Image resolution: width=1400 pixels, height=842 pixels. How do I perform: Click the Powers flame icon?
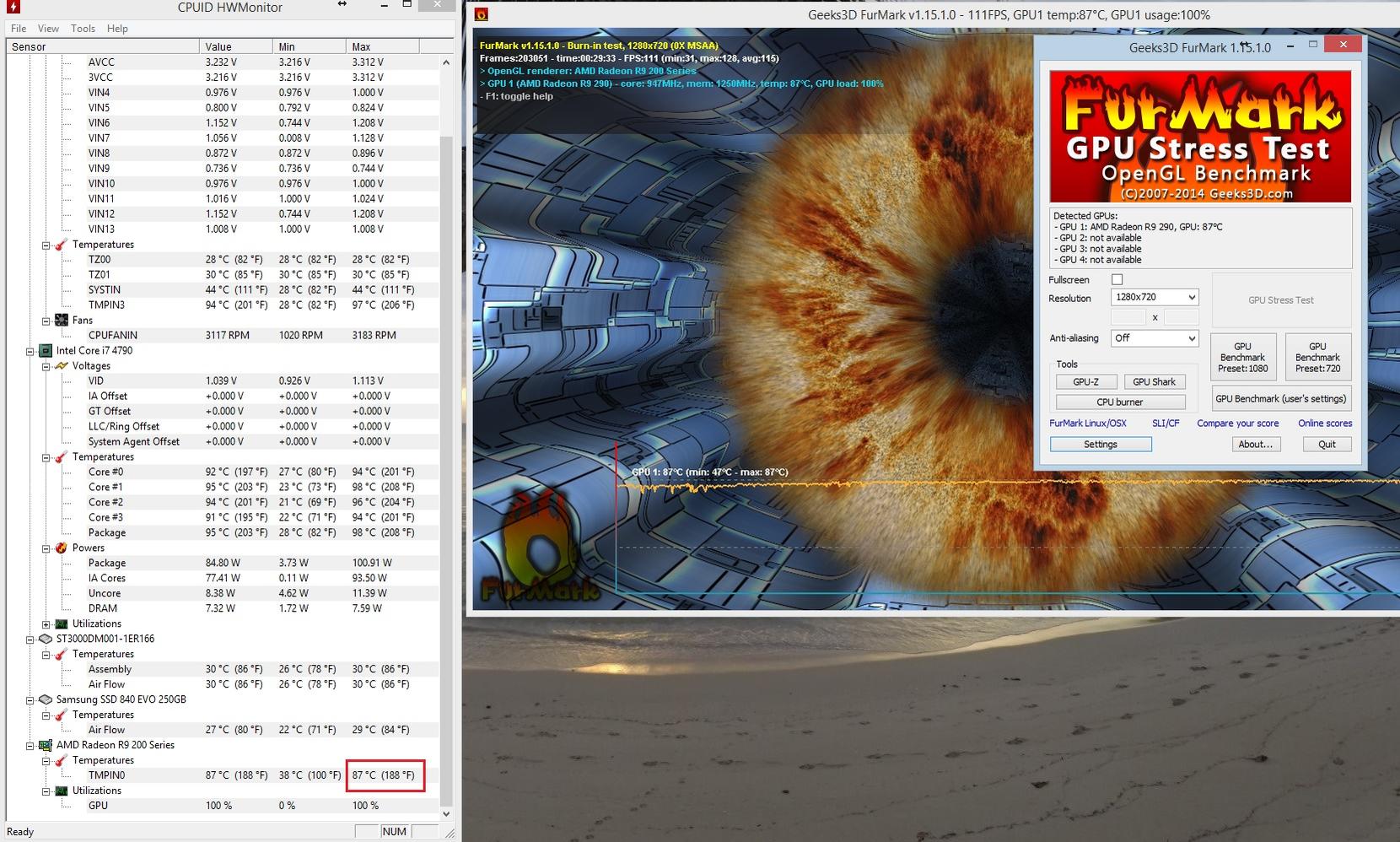[62, 548]
